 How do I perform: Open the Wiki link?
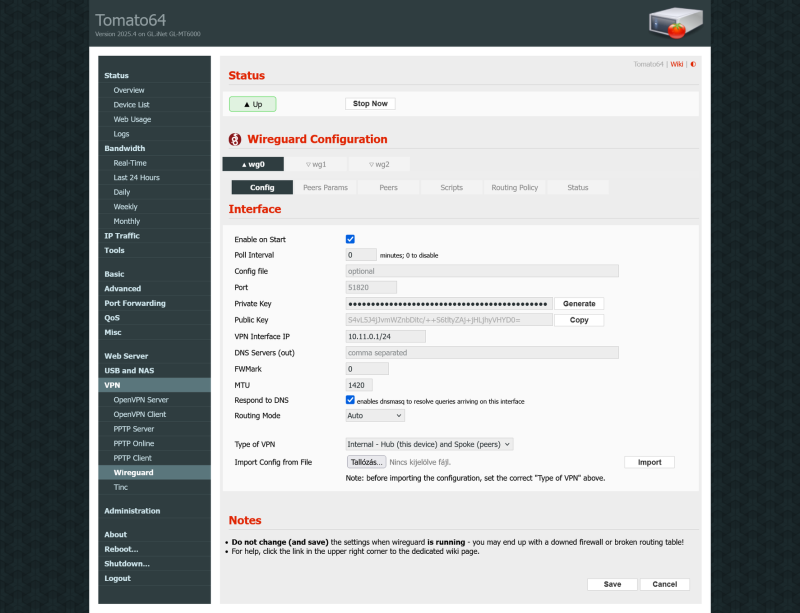tap(677, 64)
